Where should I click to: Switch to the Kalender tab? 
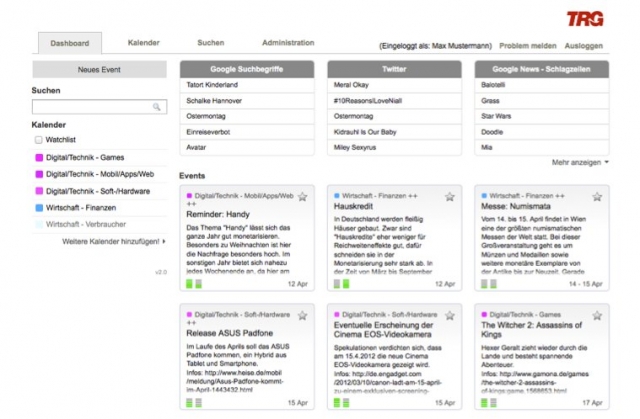[x=144, y=43]
